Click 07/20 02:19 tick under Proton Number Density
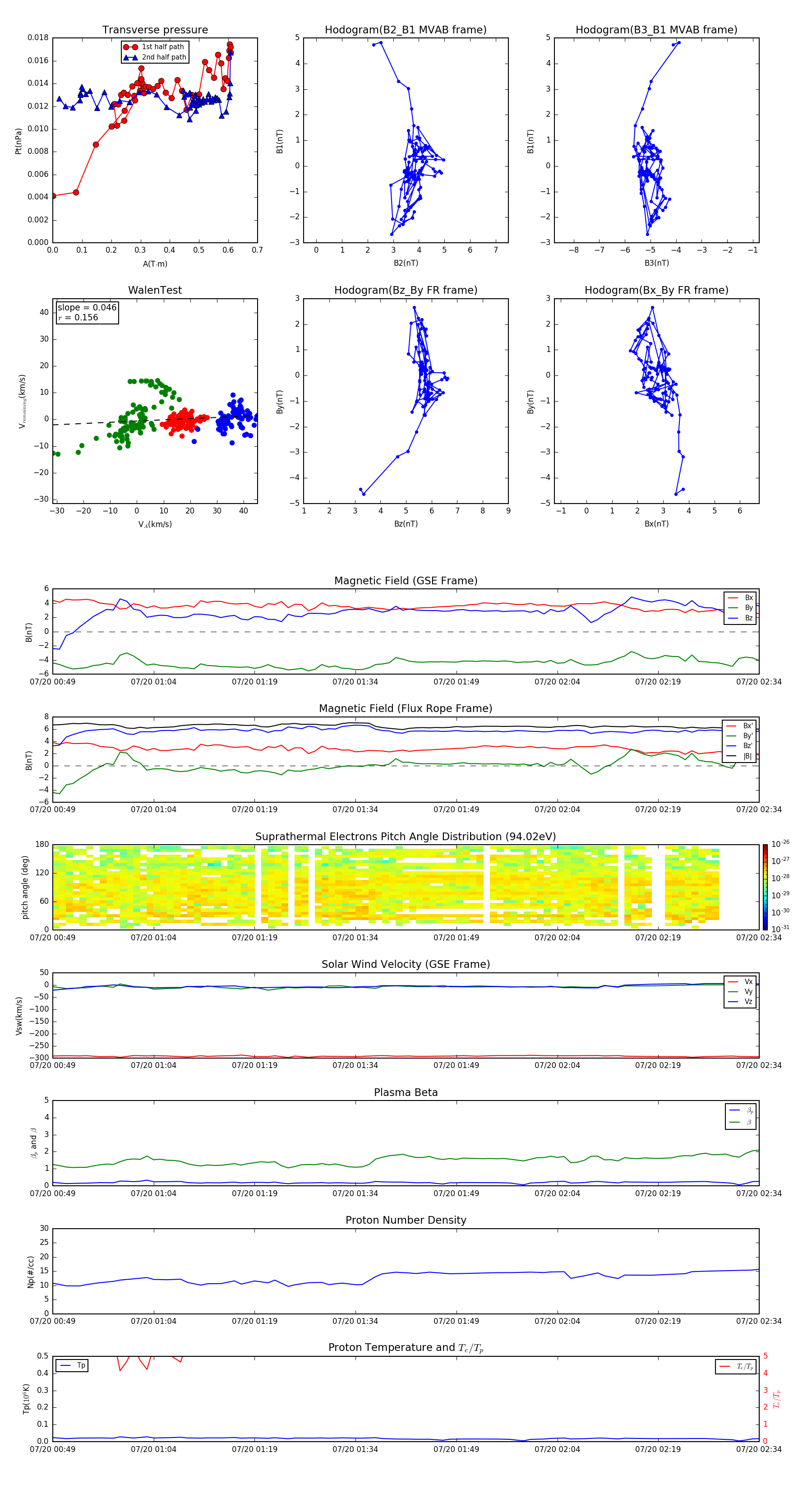This screenshot has width=812, height=1489. (x=658, y=1321)
